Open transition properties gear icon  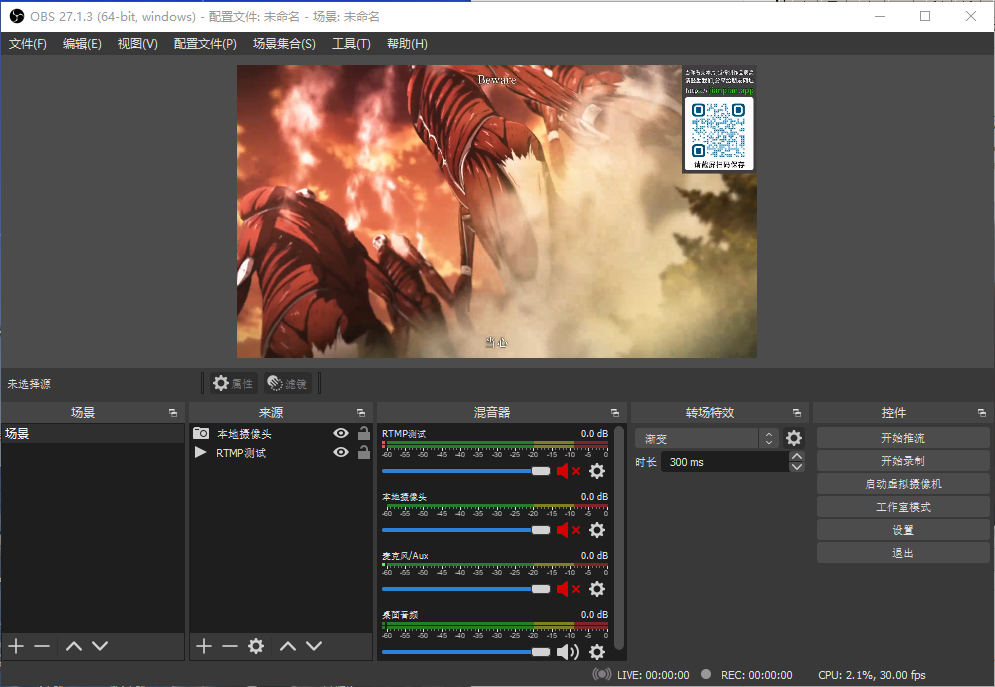pos(794,438)
